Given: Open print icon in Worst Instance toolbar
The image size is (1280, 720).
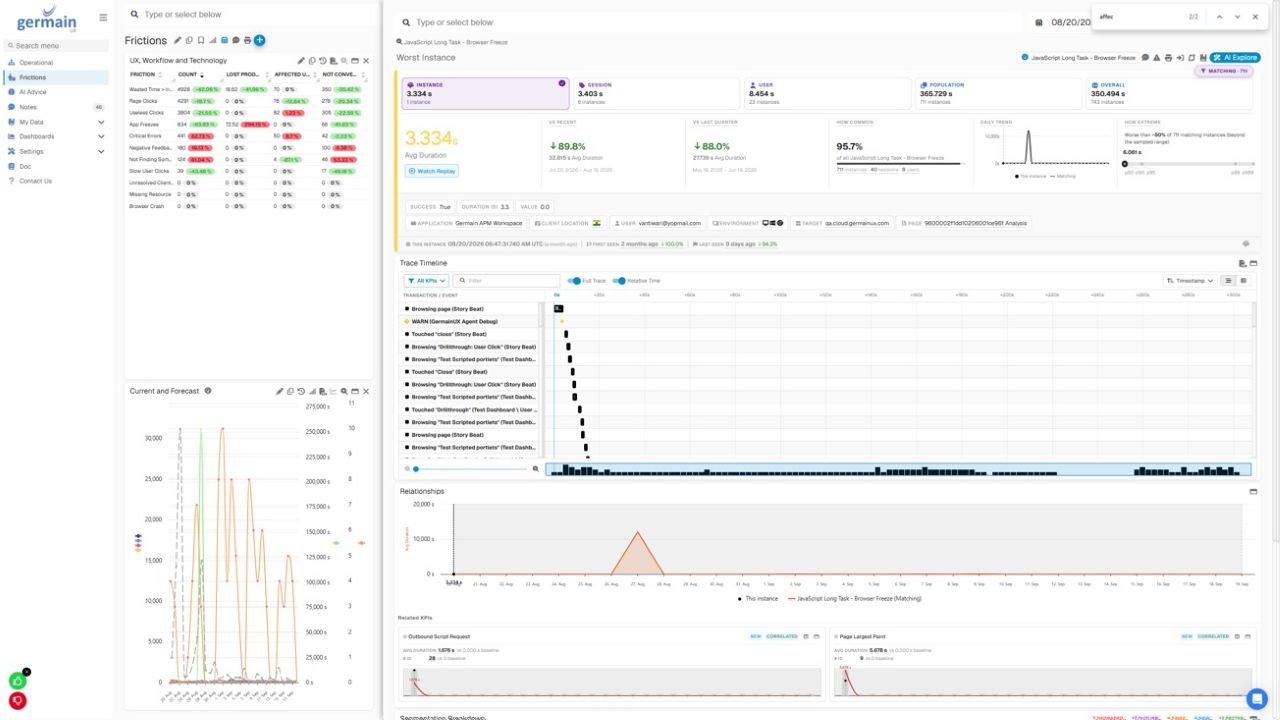Looking at the screenshot, I should (x=1168, y=58).
